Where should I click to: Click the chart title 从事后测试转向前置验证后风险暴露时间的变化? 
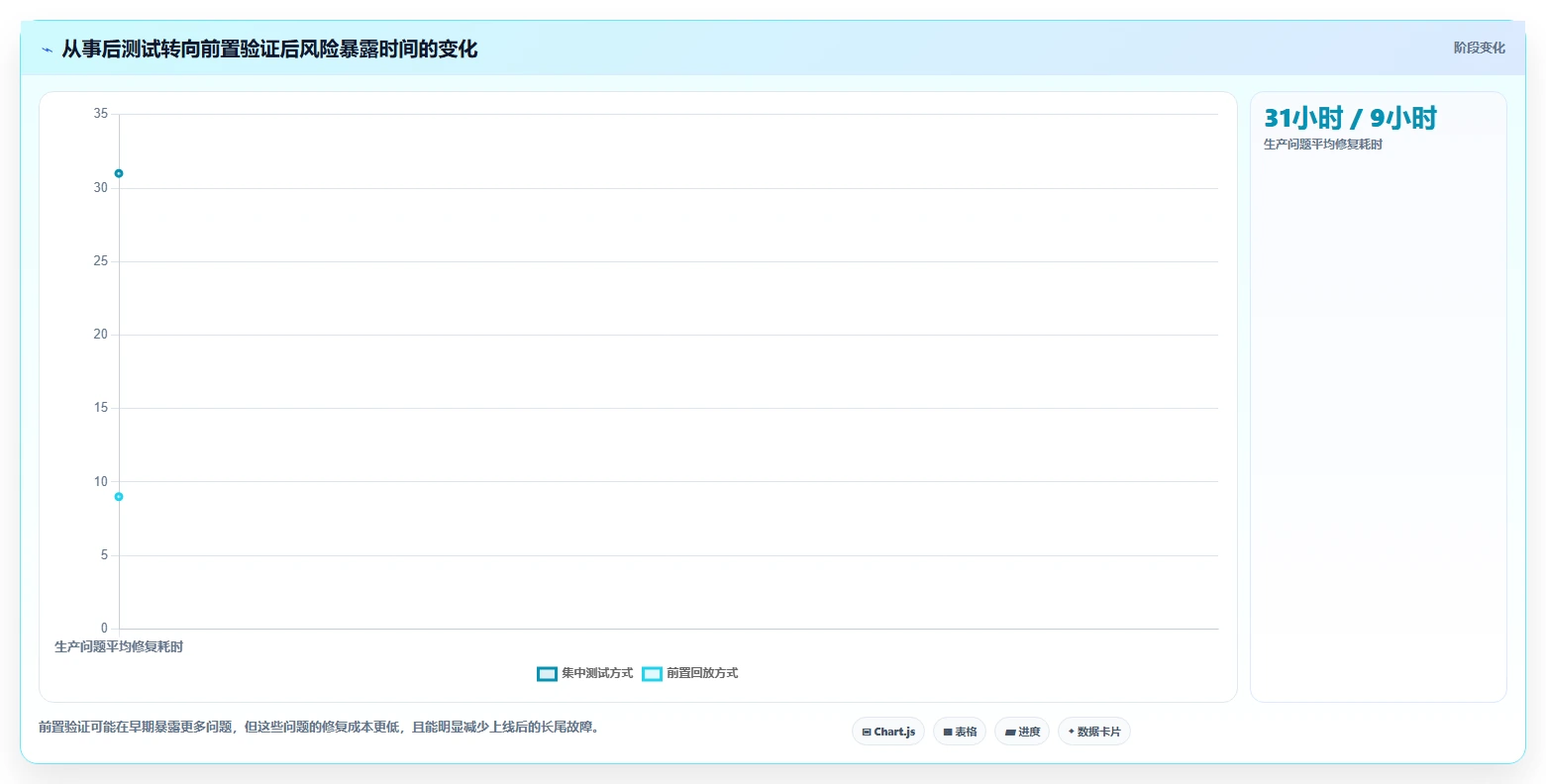point(269,49)
